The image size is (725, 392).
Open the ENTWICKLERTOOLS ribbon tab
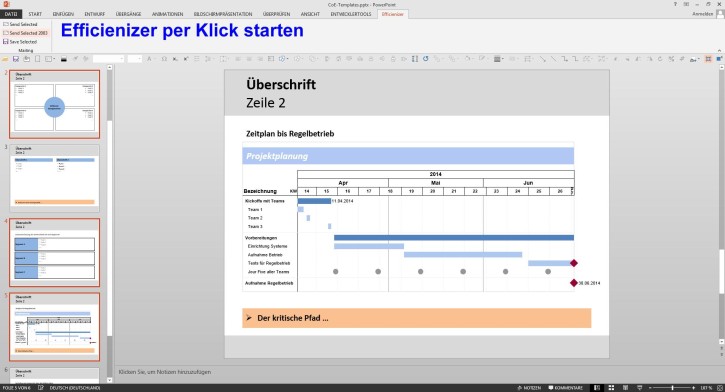tap(351, 14)
